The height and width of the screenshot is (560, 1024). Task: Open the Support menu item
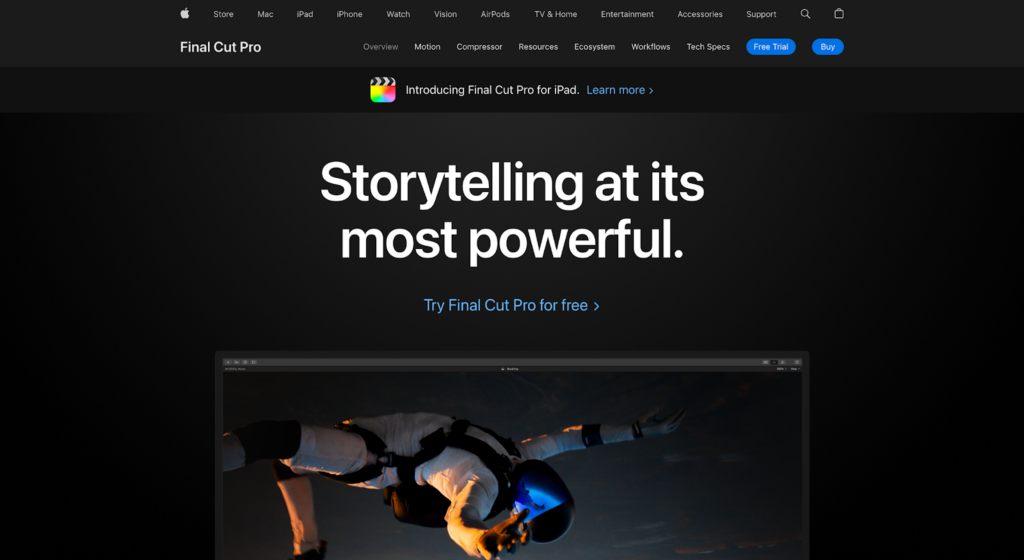(x=761, y=14)
